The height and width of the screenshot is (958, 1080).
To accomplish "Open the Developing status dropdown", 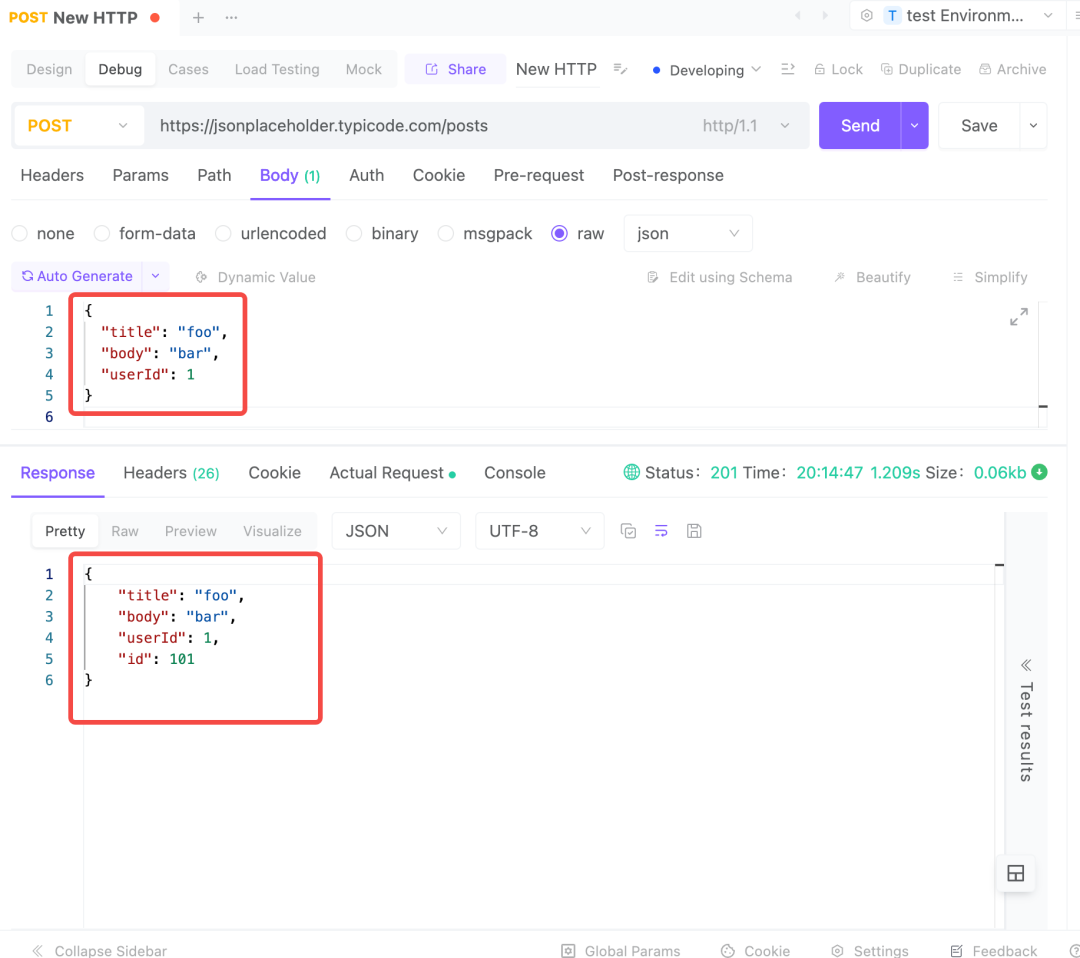I will click(707, 70).
